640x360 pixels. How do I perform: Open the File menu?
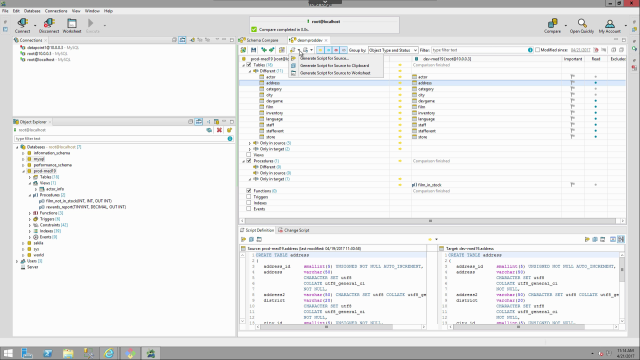5,11
